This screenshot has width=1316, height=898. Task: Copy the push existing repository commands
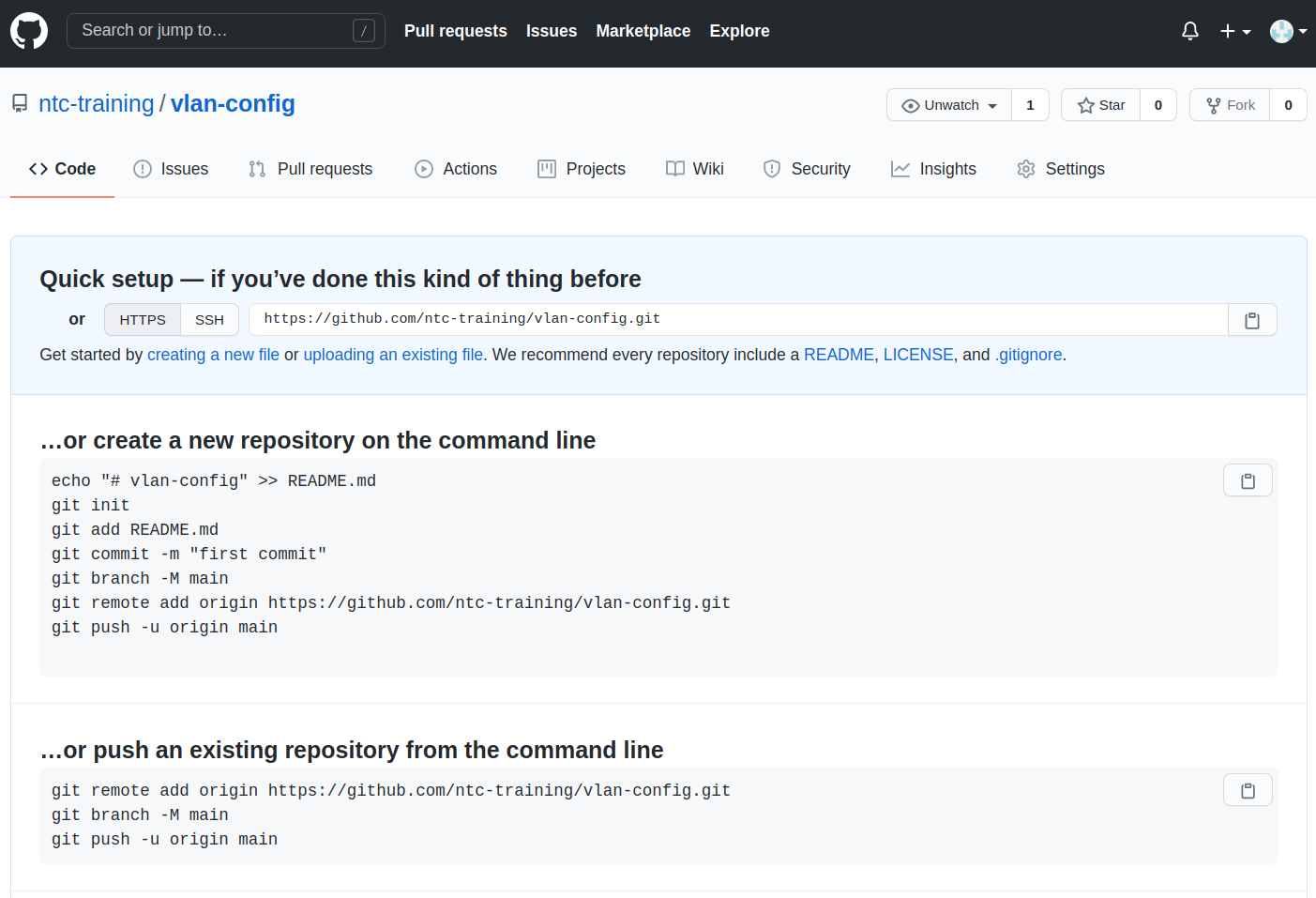point(1247,790)
